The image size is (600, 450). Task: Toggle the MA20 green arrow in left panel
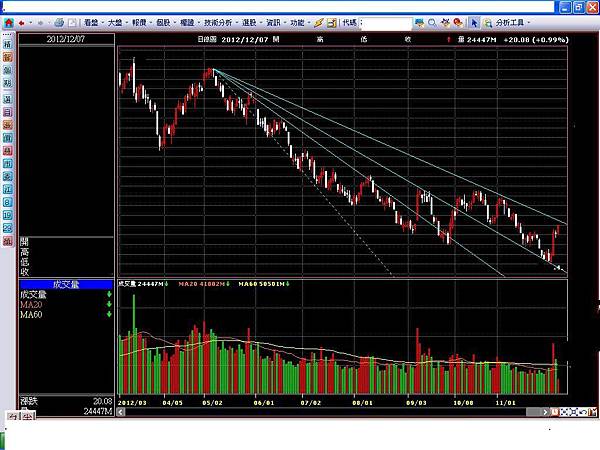coord(109,304)
